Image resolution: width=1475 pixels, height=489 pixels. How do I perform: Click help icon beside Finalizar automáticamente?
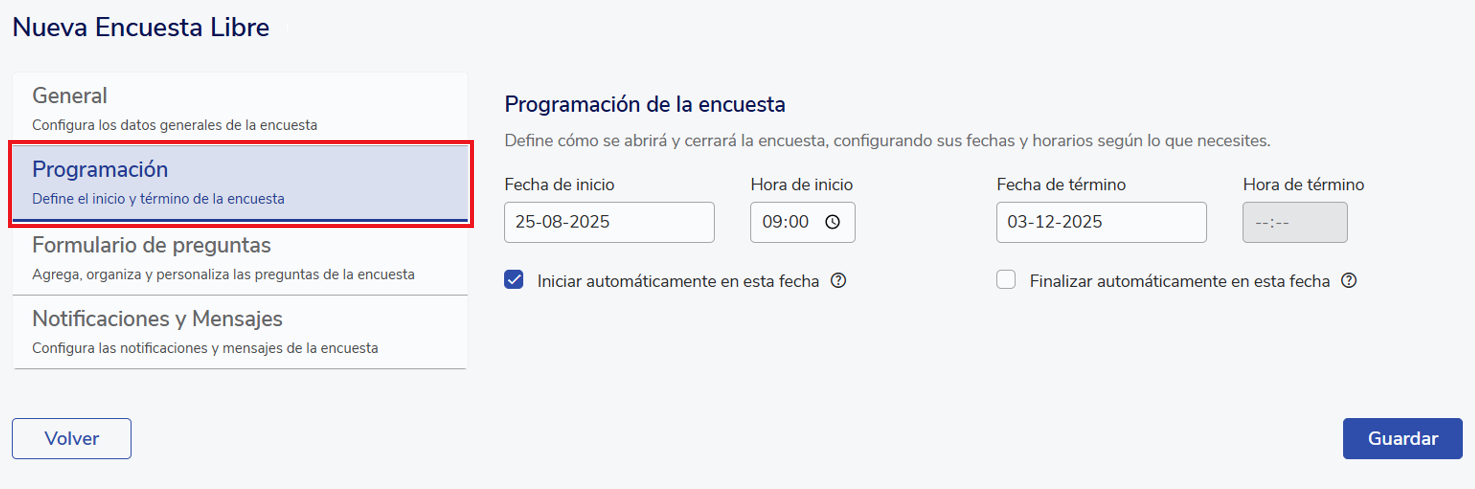pyautogui.click(x=1349, y=281)
